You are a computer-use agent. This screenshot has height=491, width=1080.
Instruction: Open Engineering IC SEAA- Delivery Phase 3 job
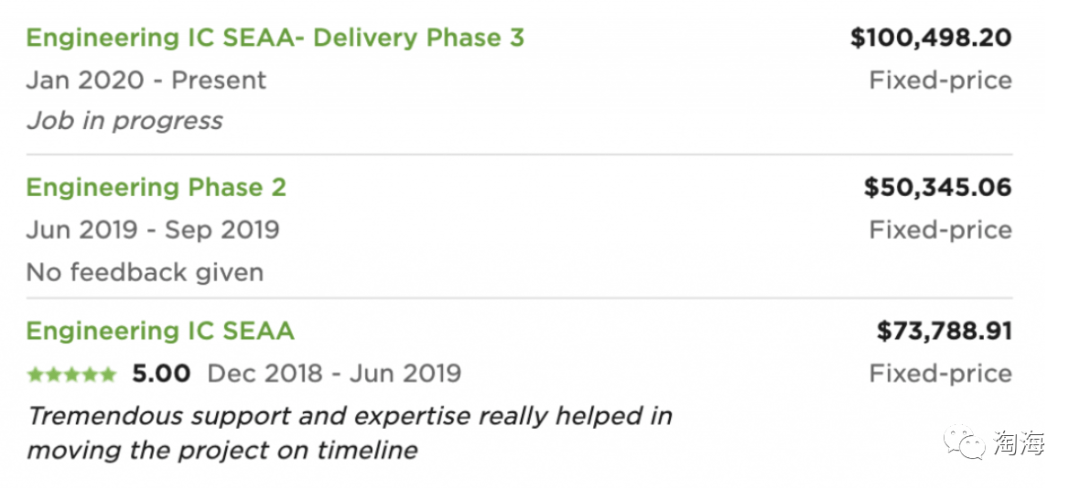[275, 39]
